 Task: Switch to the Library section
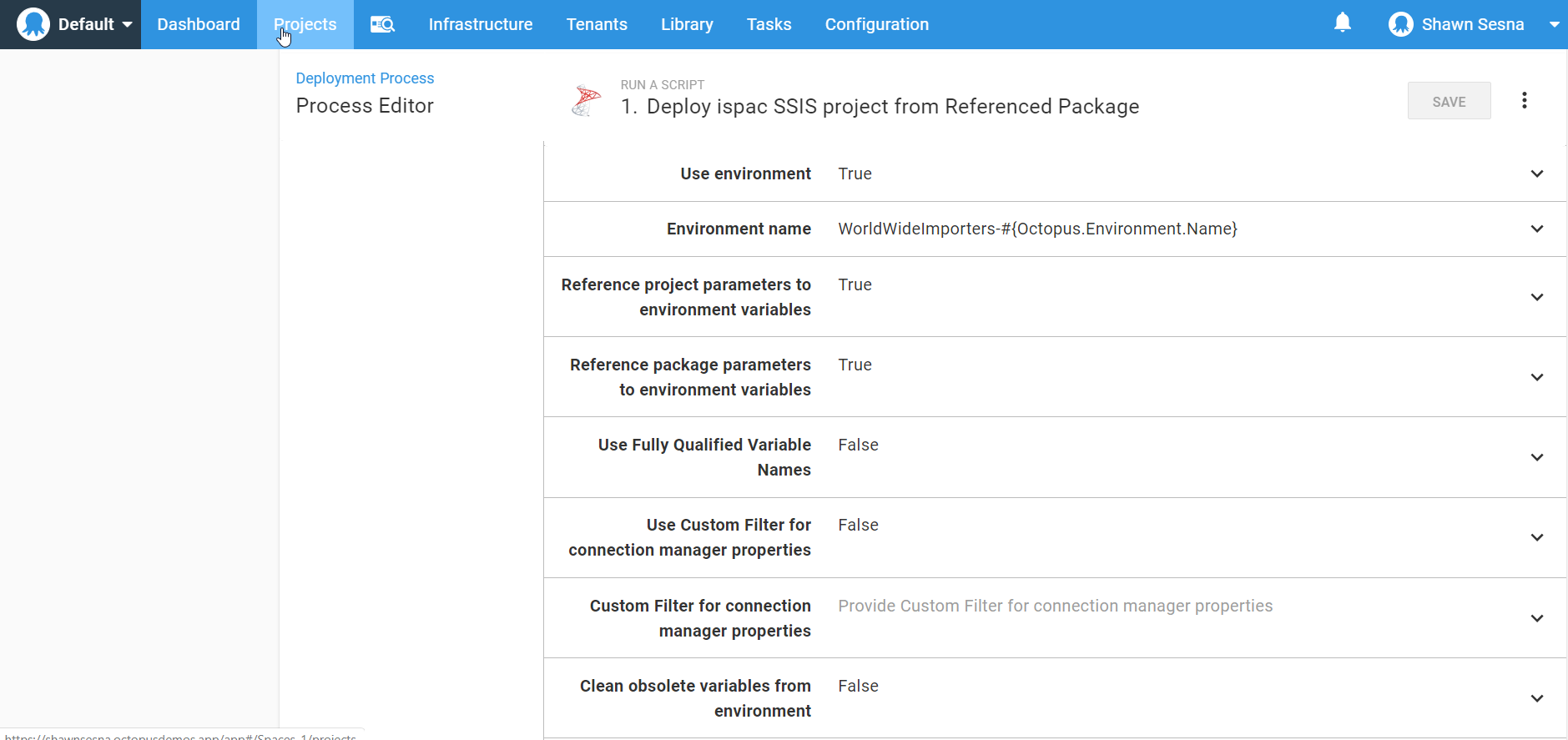687,24
